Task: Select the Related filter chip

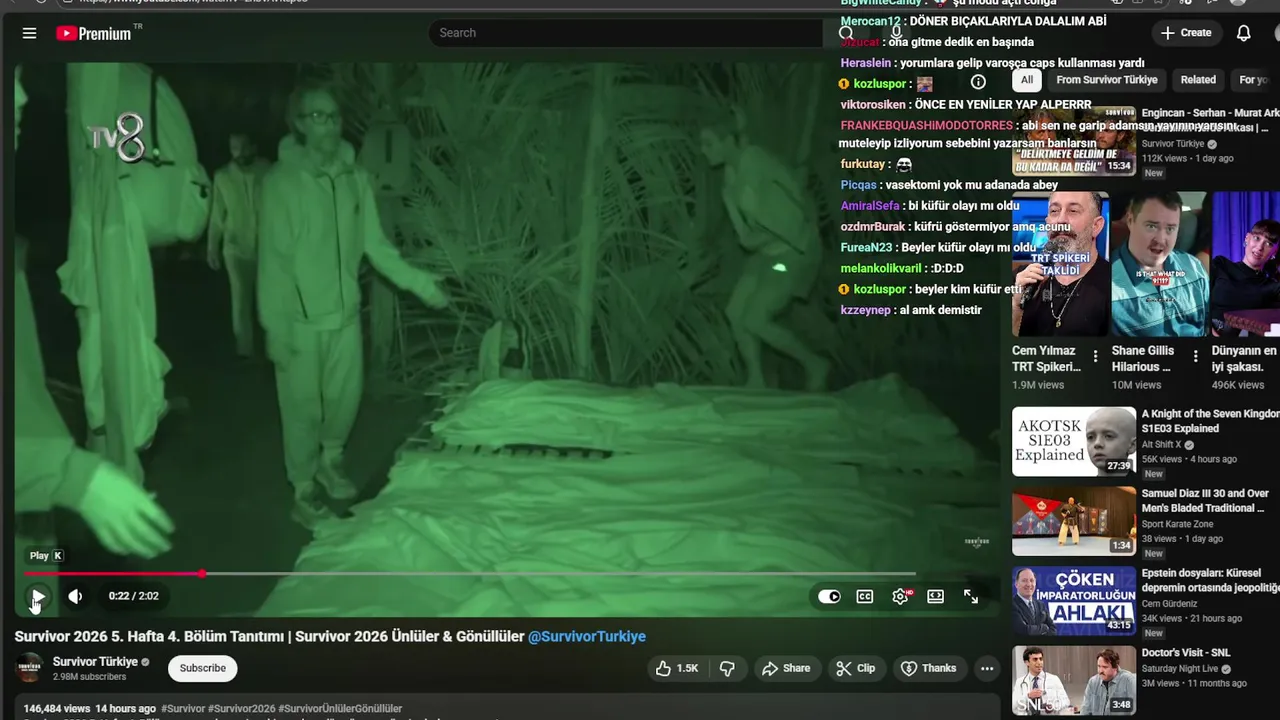Action: coord(1198,80)
